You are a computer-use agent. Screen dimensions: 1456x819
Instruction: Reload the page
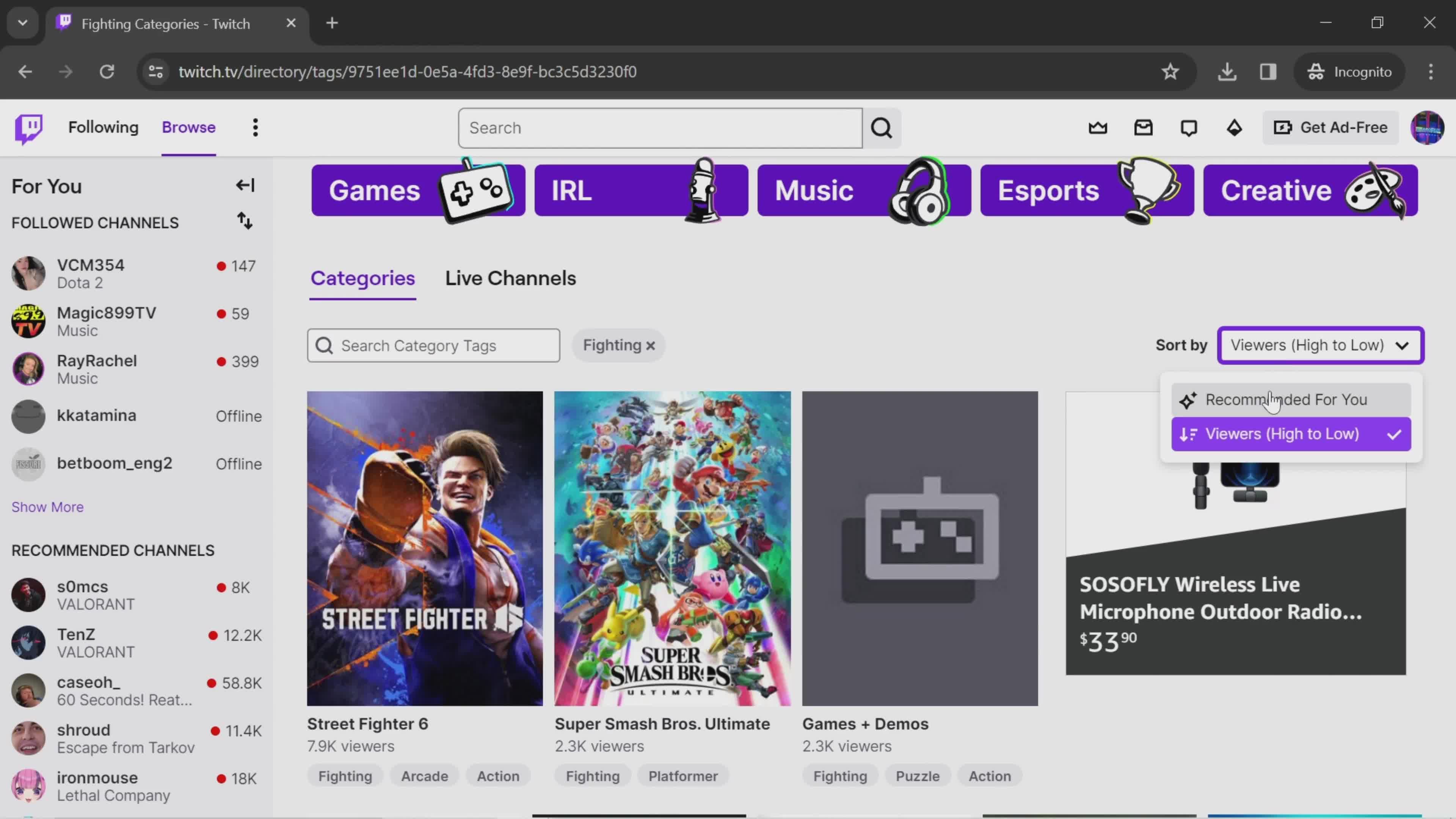click(107, 72)
